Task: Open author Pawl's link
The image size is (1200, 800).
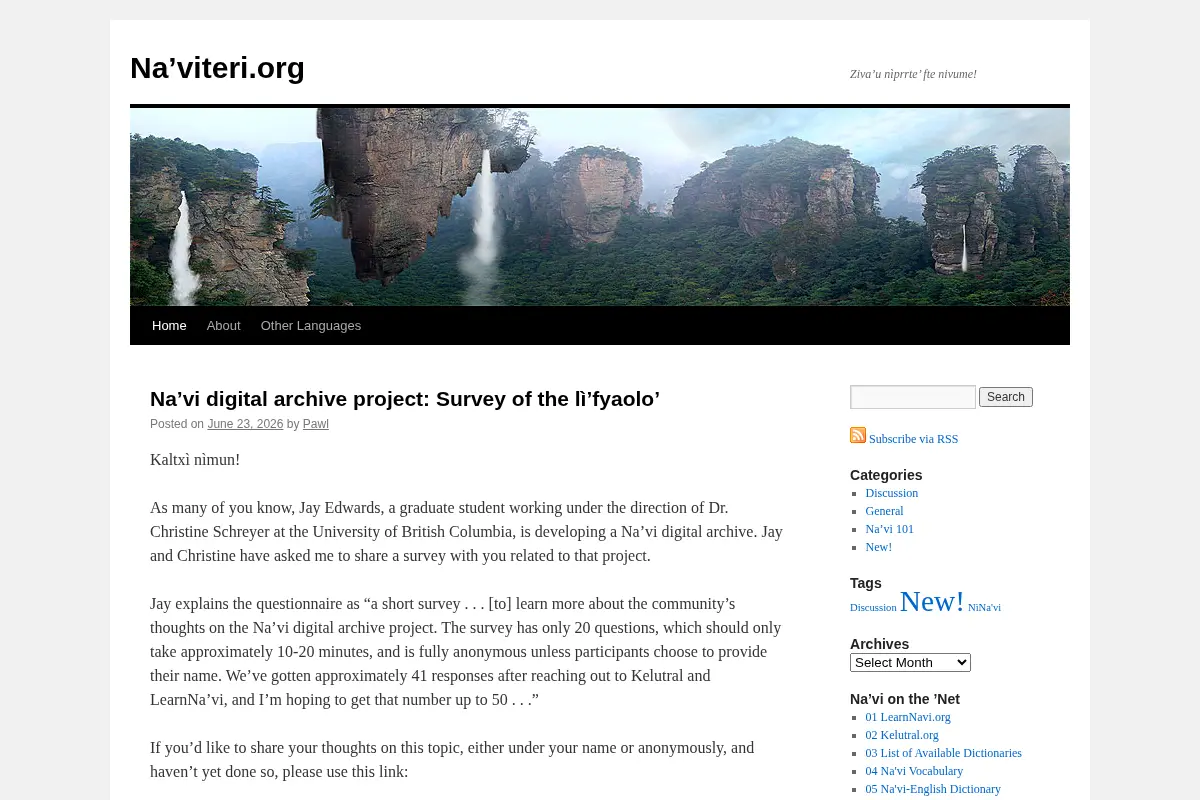Action: click(x=316, y=424)
